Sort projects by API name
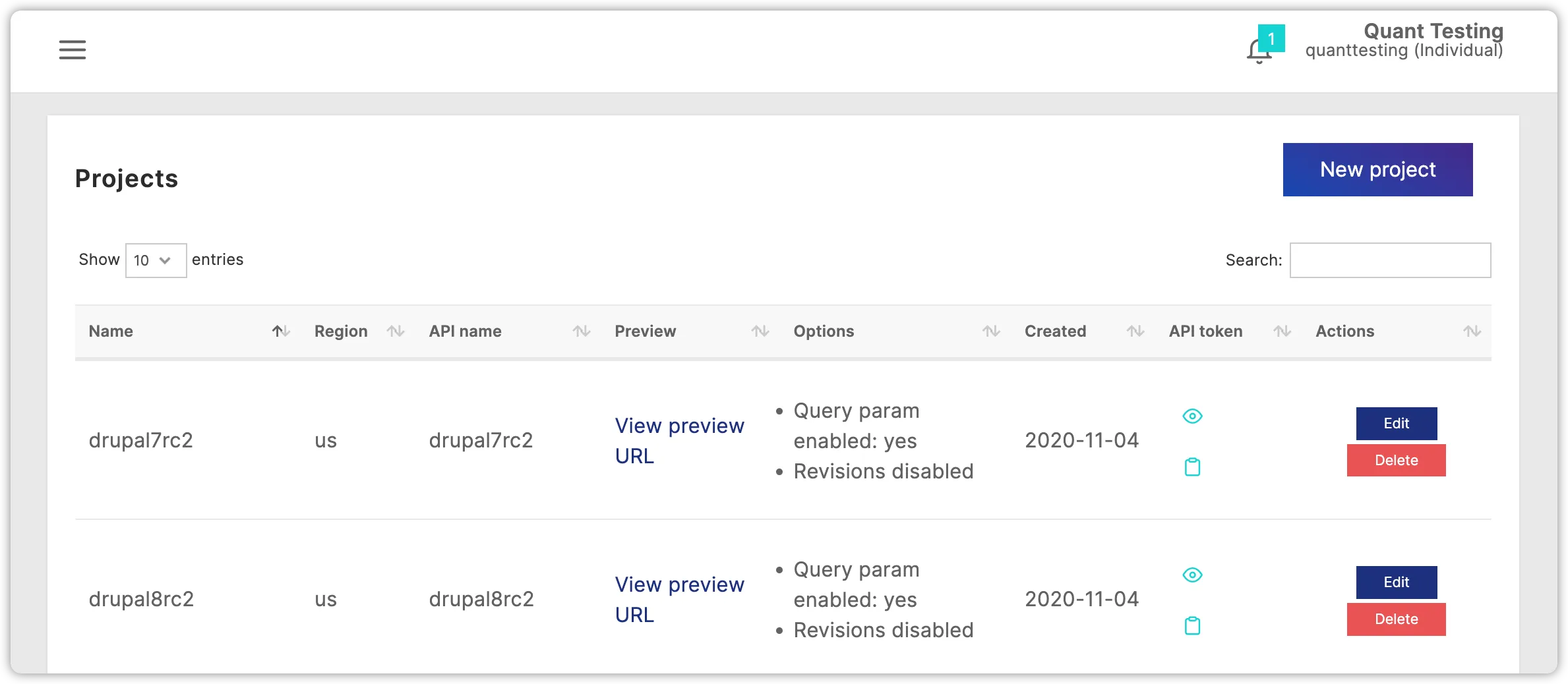 tap(580, 331)
